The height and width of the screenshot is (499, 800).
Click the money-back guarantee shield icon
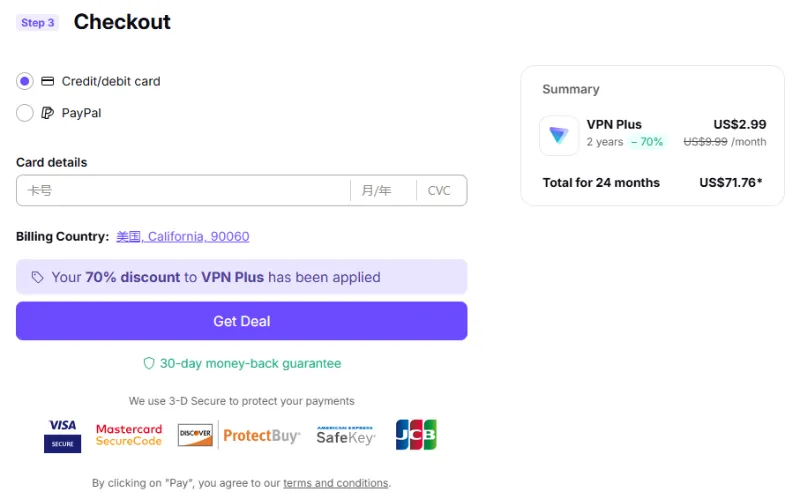point(149,364)
